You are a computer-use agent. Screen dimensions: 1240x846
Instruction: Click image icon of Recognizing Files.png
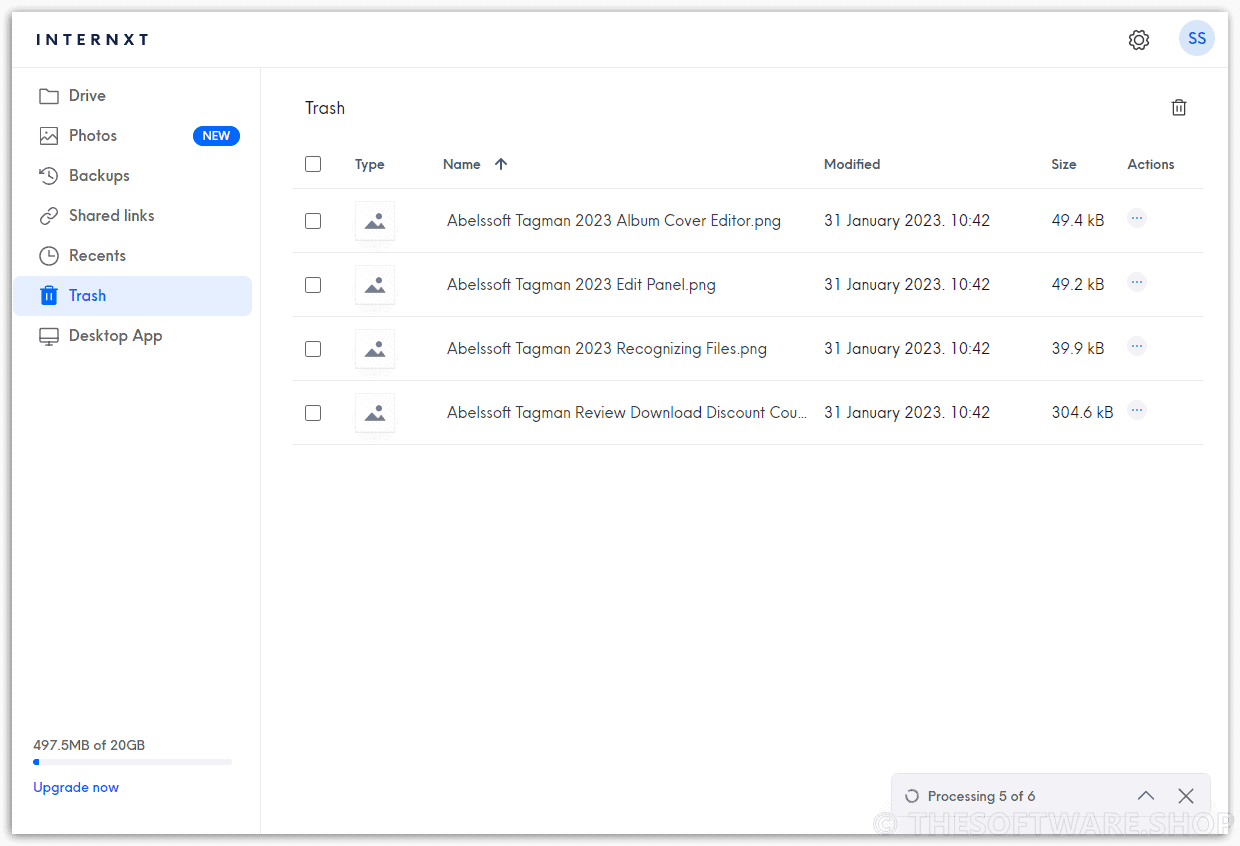coord(375,349)
